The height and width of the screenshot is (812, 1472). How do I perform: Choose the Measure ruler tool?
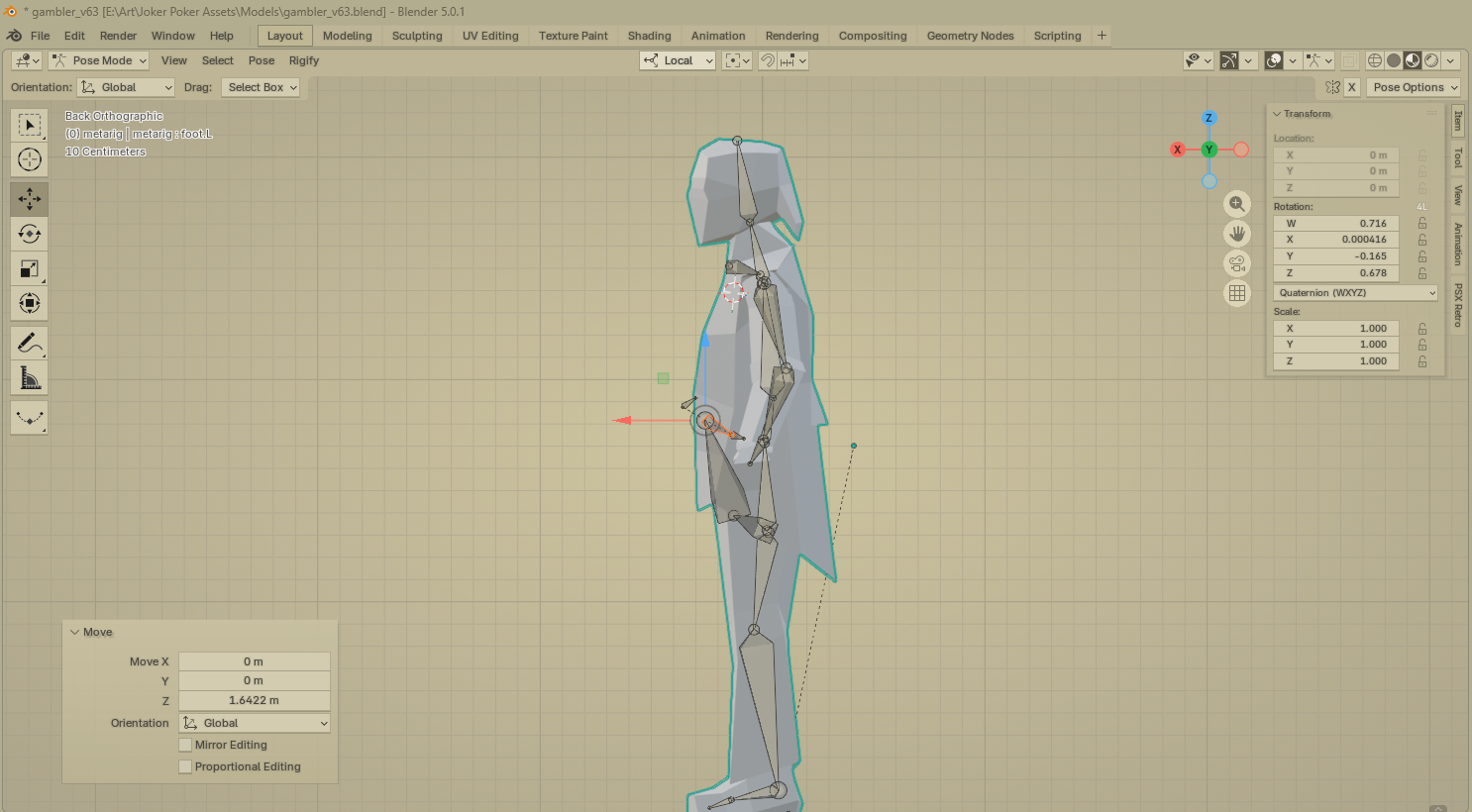(x=30, y=377)
